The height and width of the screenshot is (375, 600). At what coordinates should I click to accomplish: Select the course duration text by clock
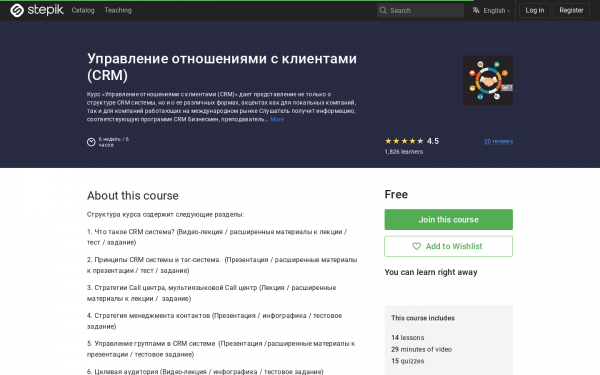(114, 142)
